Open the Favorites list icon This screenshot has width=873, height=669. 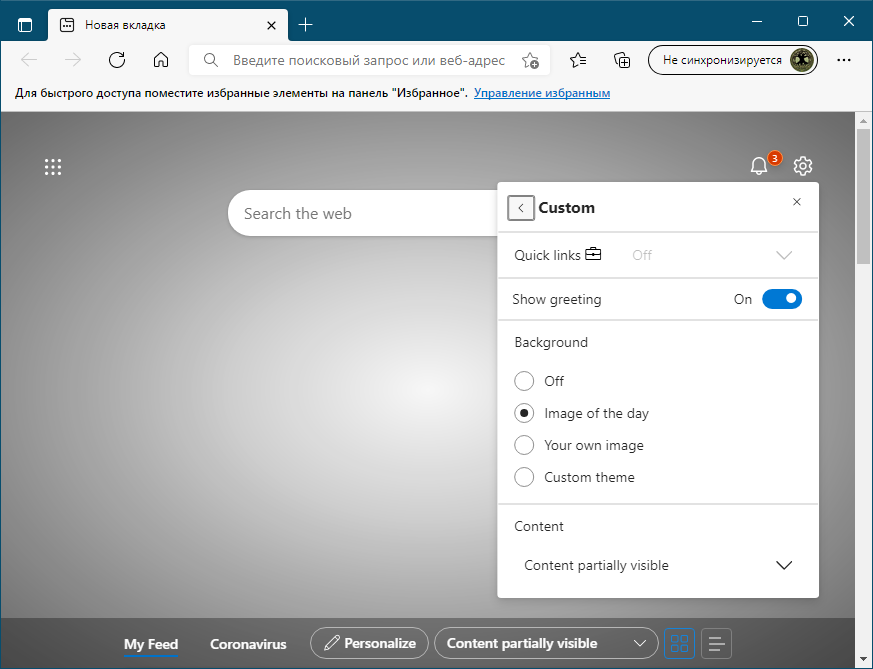578,60
